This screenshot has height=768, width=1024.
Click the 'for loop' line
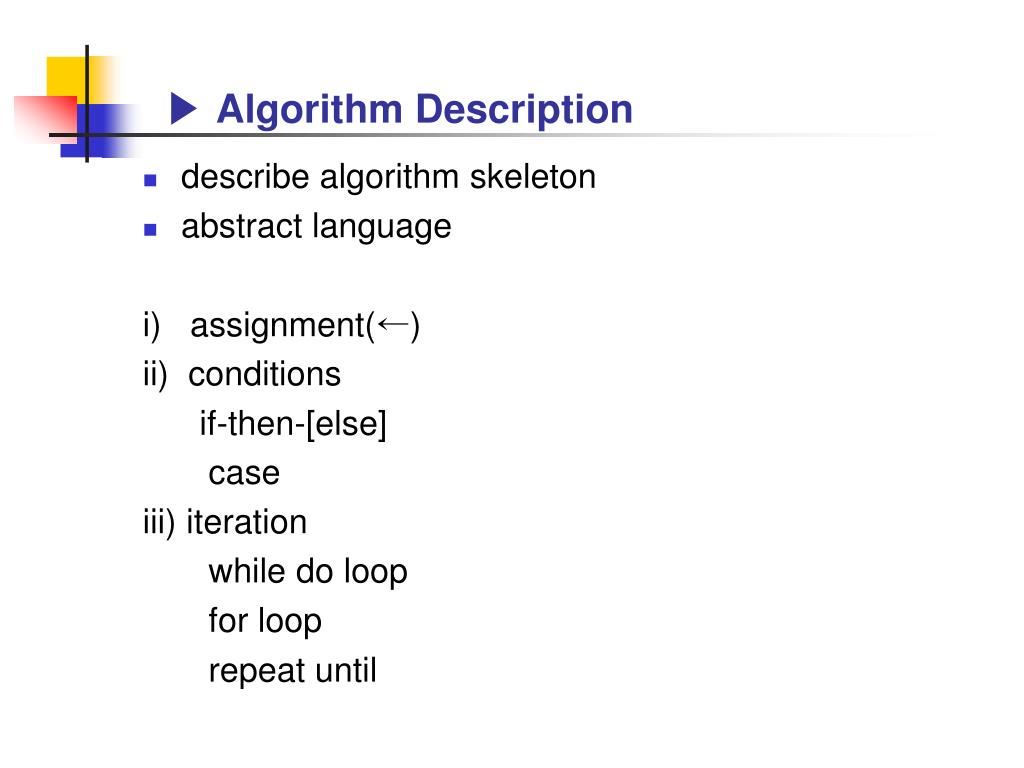pyautogui.click(x=265, y=621)
